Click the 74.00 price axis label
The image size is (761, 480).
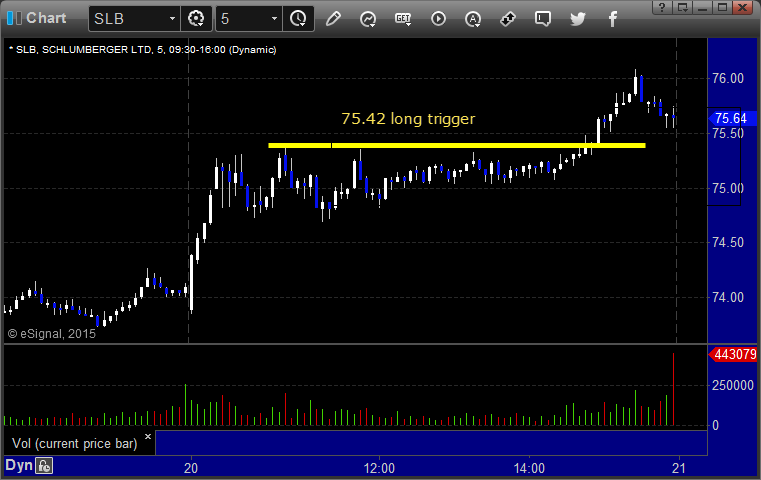728,297
